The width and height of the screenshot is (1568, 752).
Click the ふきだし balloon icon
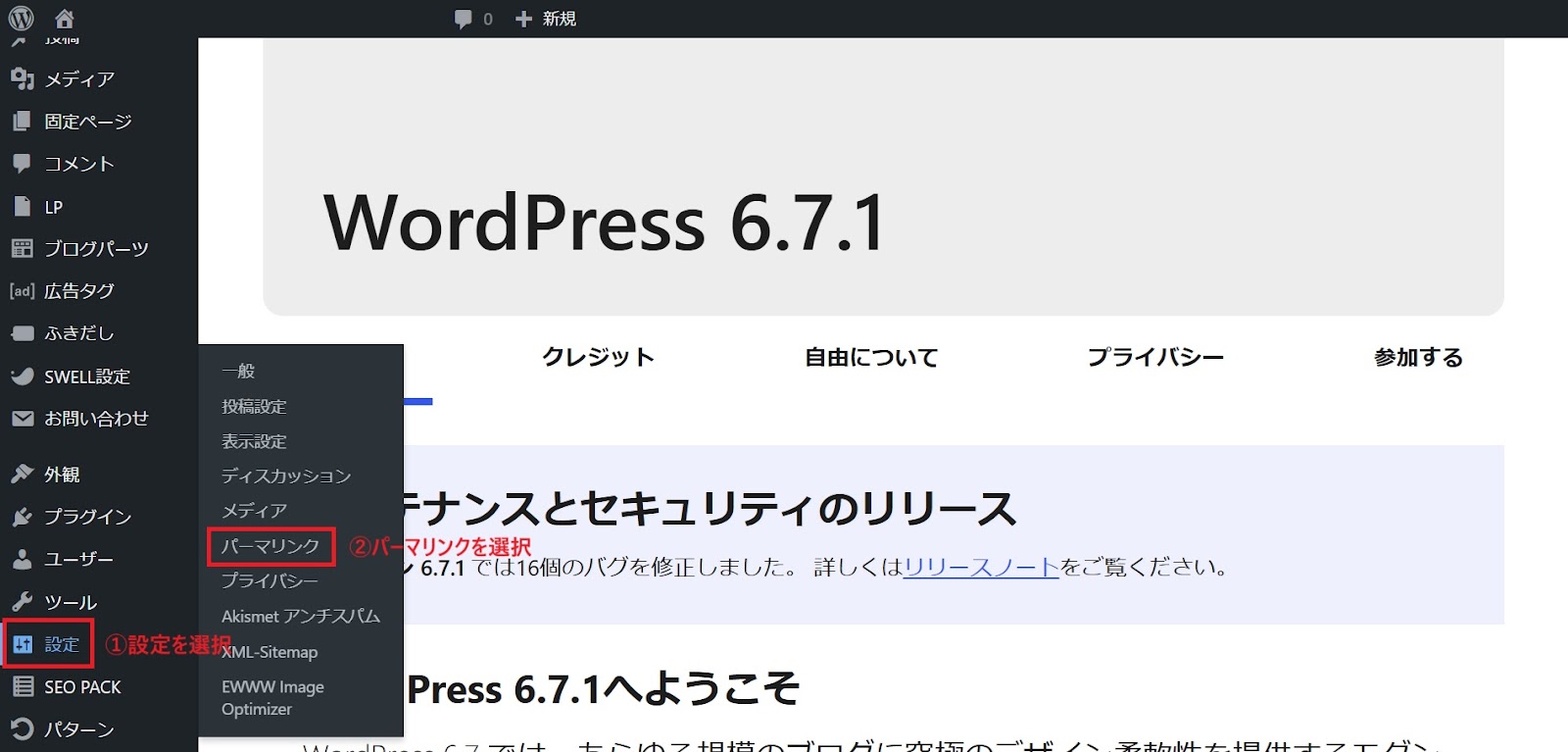[x=22, y=333]
